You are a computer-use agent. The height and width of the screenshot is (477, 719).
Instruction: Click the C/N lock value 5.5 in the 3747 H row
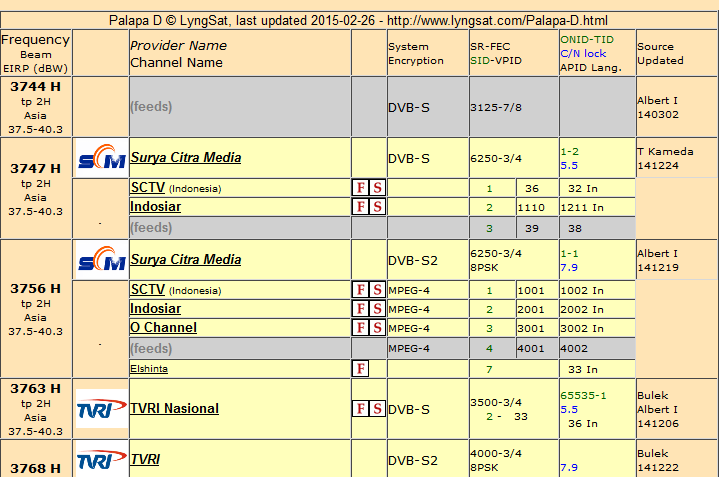(x=569, y=166)
